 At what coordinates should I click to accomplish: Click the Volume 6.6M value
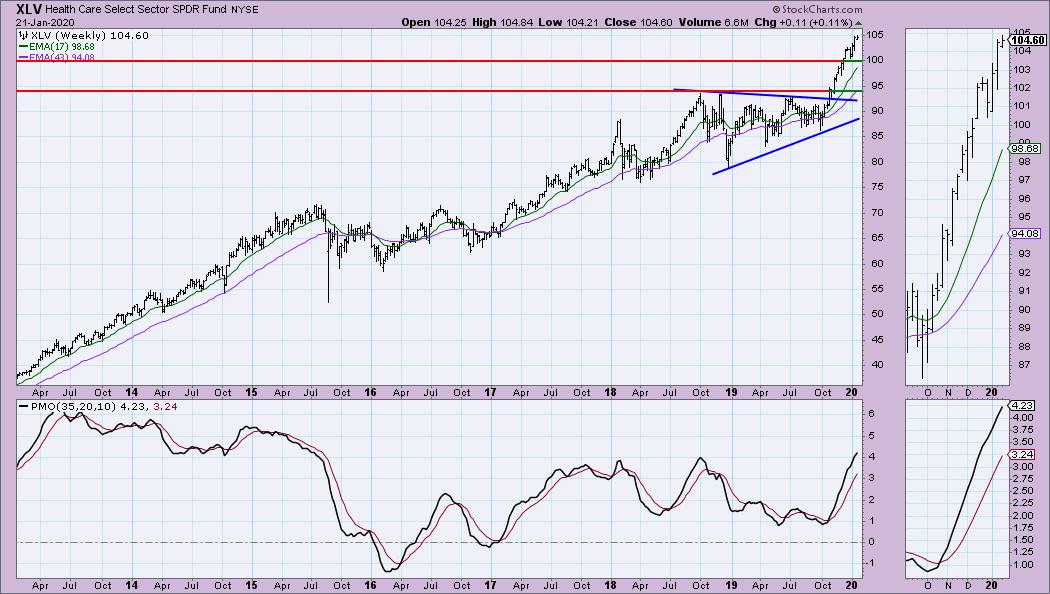pyautogui.click(x=713, y=22)
